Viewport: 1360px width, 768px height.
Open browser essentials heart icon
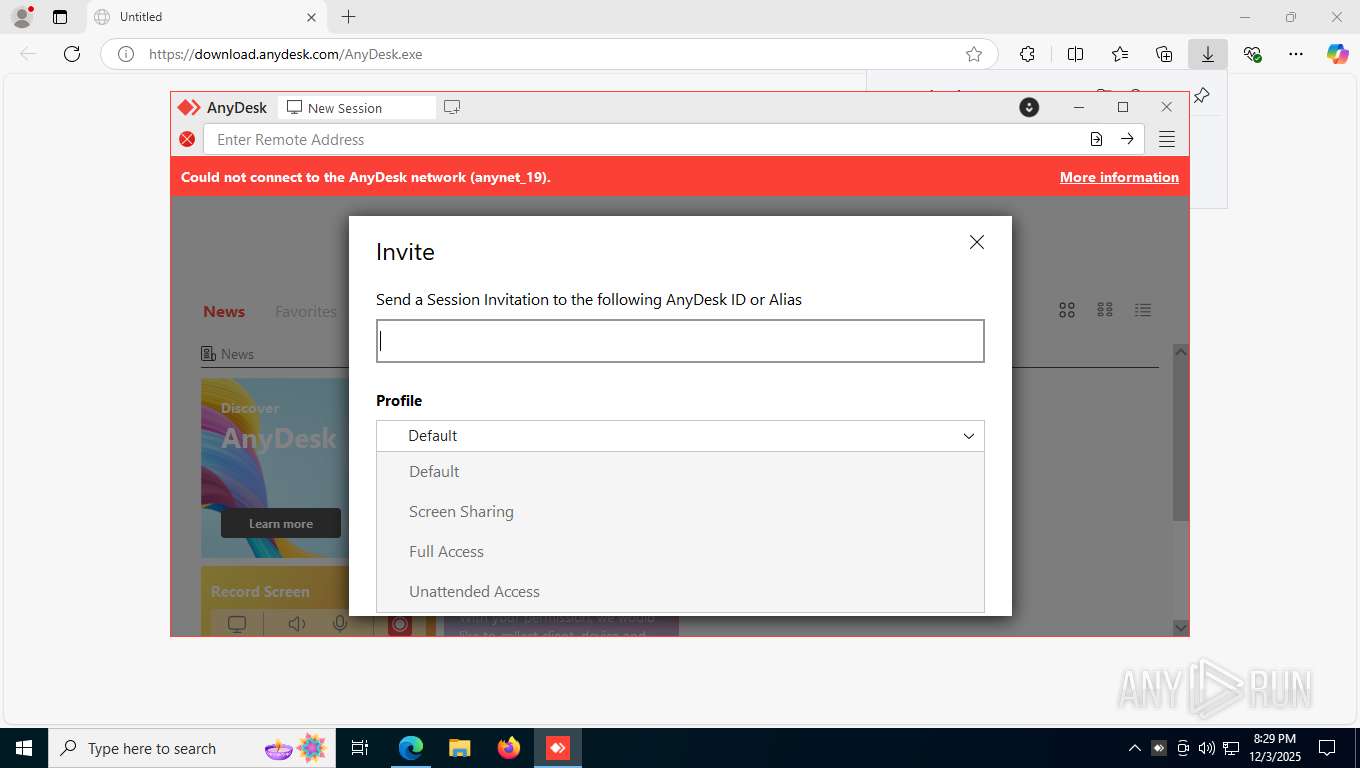[1252, 54]
